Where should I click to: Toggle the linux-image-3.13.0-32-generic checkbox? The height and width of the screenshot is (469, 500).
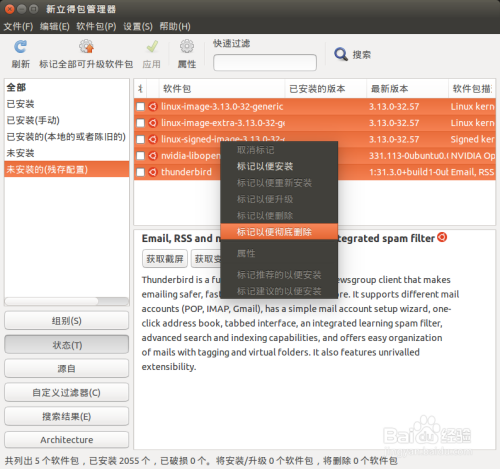(x=141, y=107)
